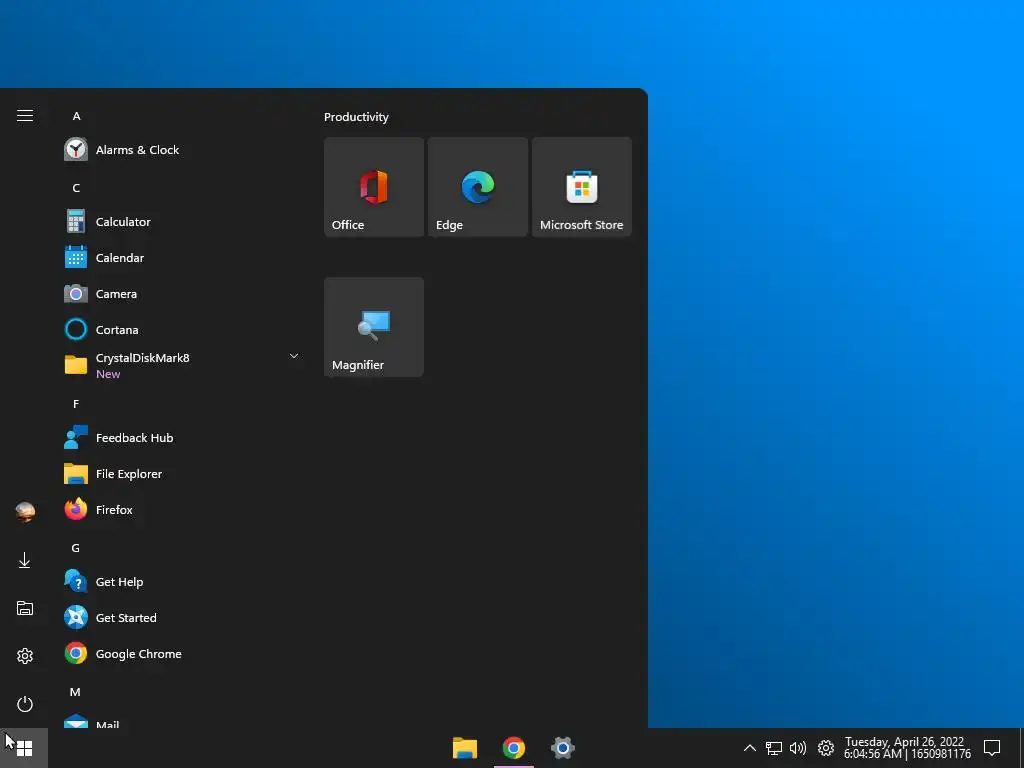Show hidden system tray icons
The height and width of the screenshot is (768, 1024).
[750, 748]
